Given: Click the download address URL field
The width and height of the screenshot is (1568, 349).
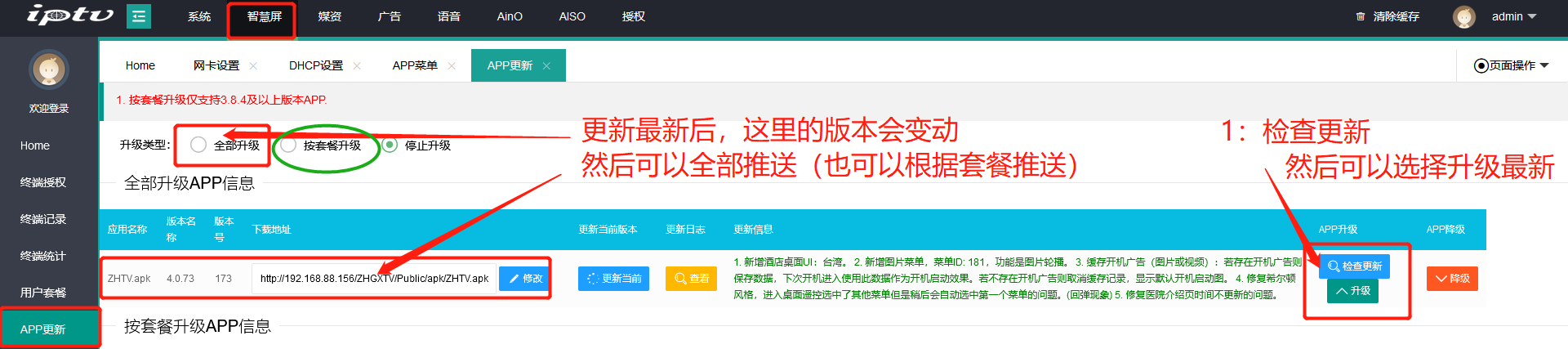Looking at the screenshot, I should [x=374, y=279].
